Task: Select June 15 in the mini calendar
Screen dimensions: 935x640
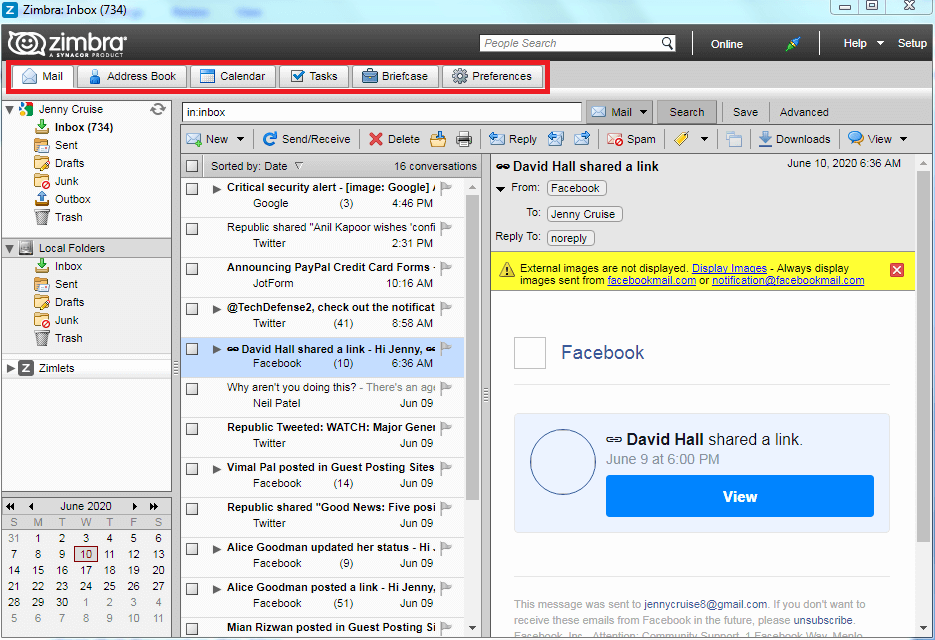Action: tap(38, 570)
